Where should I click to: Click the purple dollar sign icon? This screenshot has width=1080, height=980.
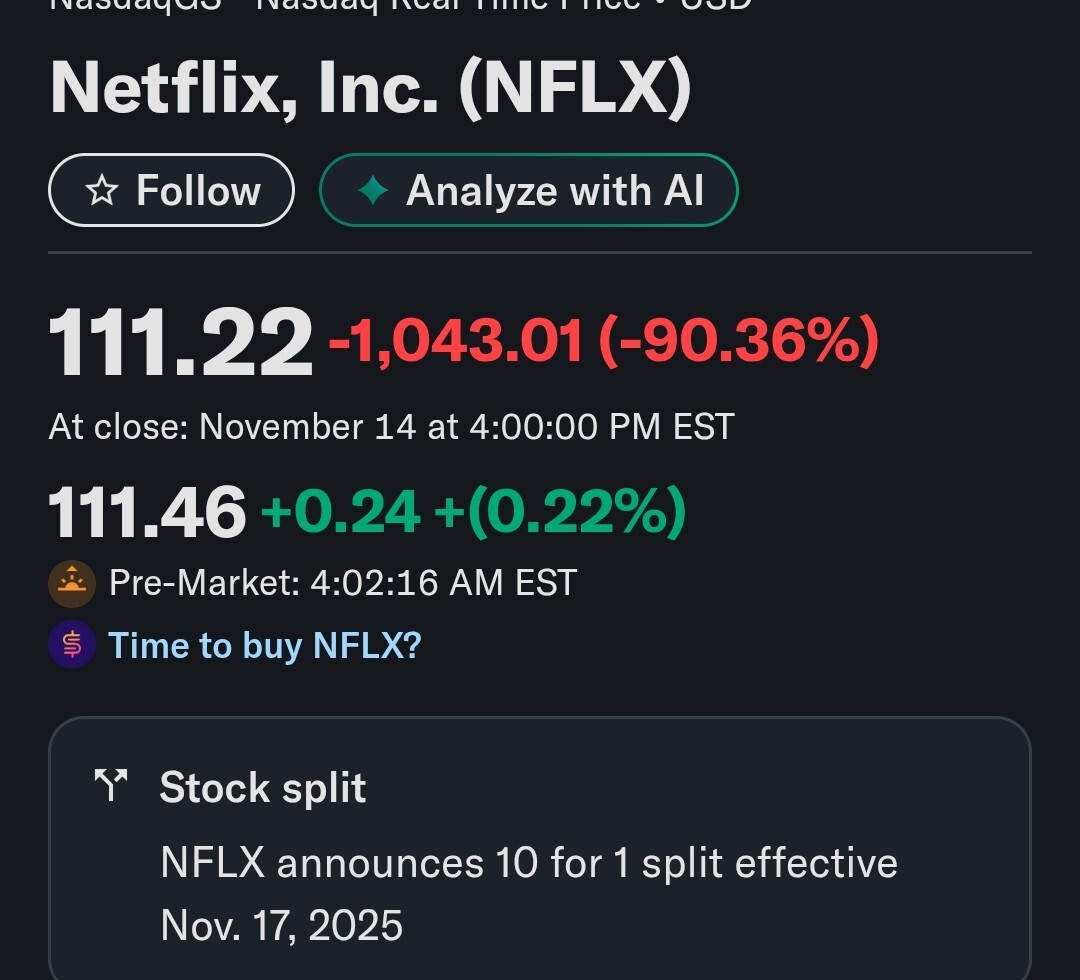72,645
